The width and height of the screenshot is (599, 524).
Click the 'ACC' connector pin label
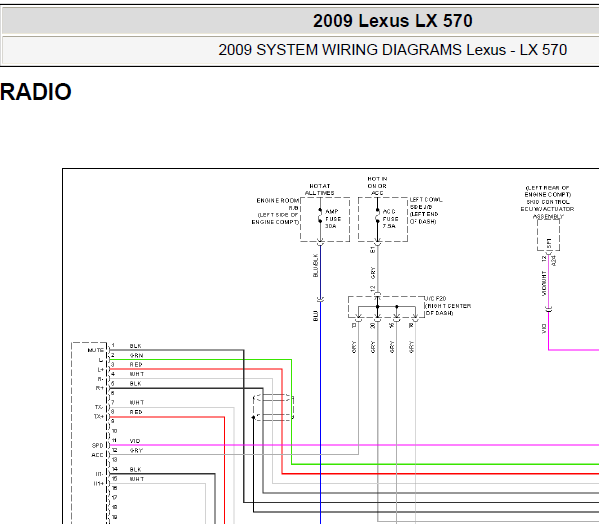(x=97, y=455)
